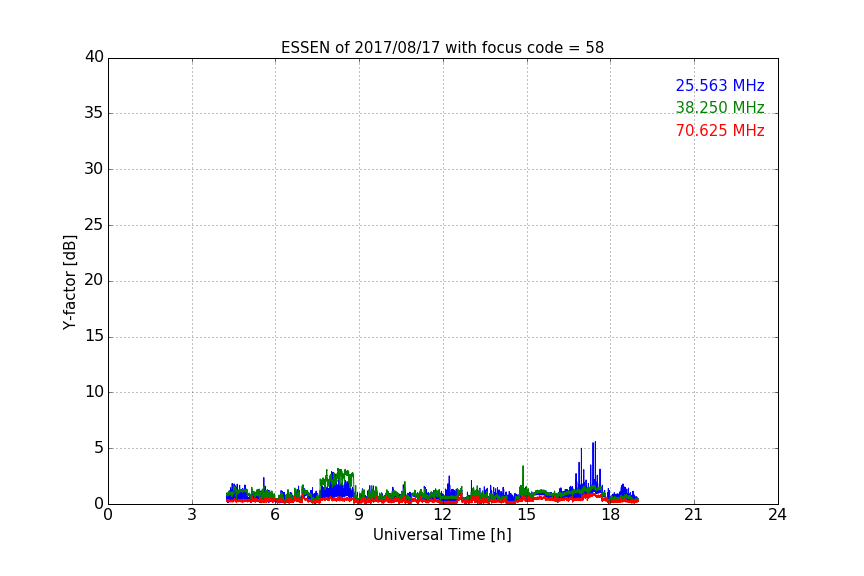Click the x-axis tick label 9

click(359, 515)
